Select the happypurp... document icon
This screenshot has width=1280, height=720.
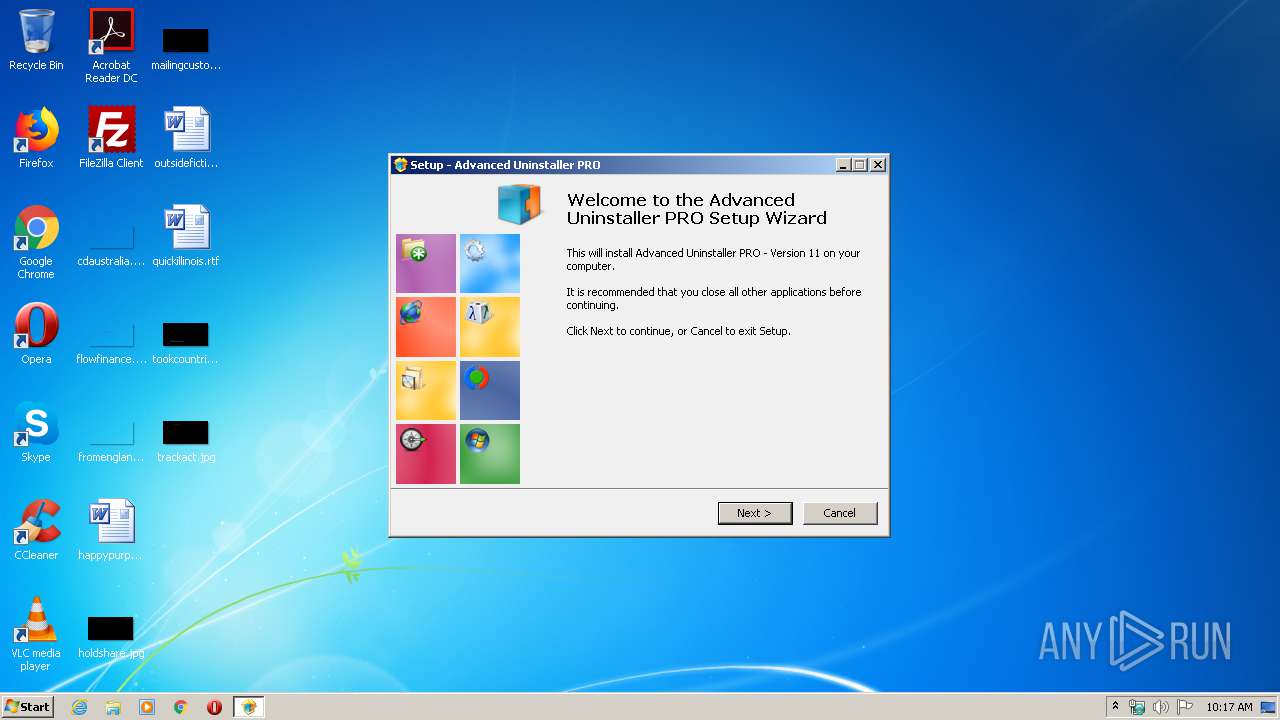111,530
